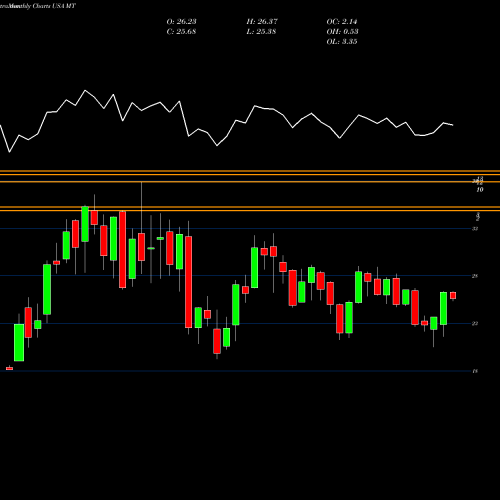This screenshot has width=500, height=500.
Task: Click the OL: 3.35 statistic
Action: pyautogui.click(x=342, y=42)
